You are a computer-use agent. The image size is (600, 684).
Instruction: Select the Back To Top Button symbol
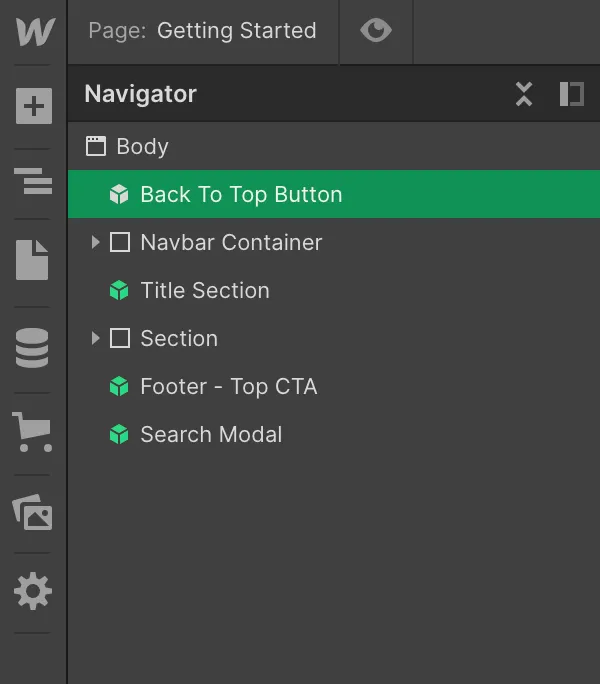click(241, 194)
